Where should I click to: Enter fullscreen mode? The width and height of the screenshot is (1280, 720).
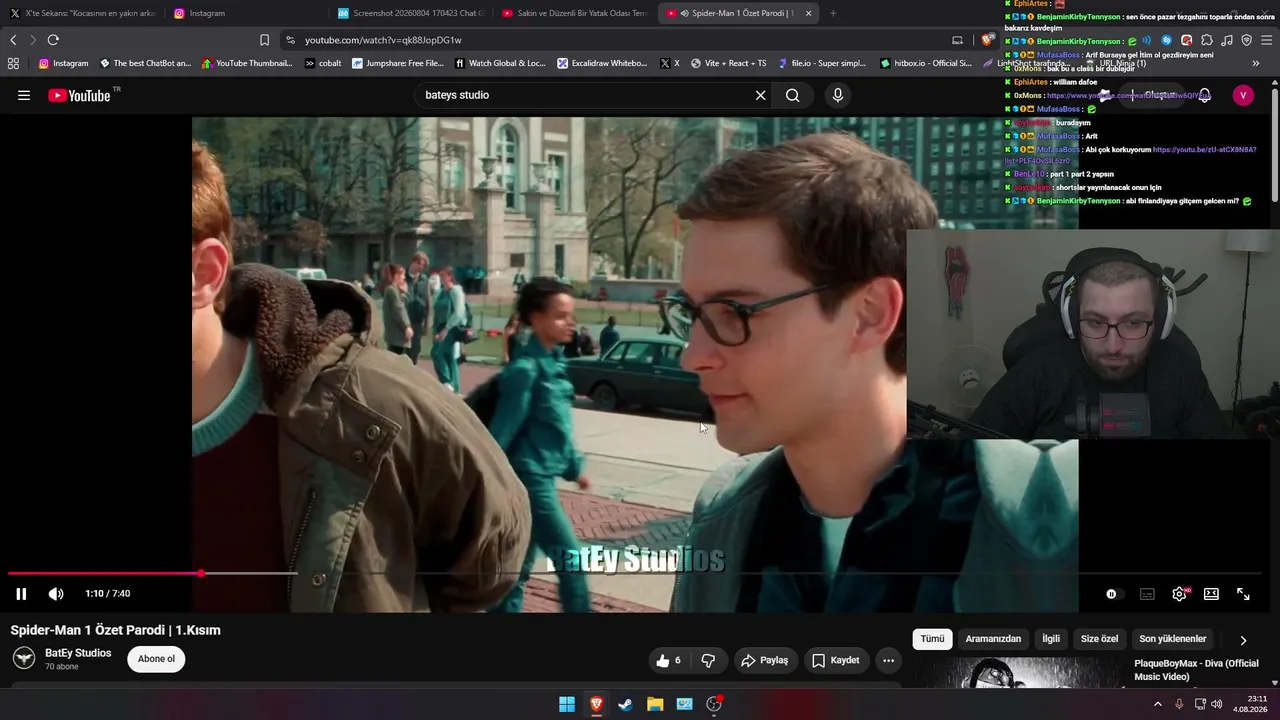(x=1243, y=594)
